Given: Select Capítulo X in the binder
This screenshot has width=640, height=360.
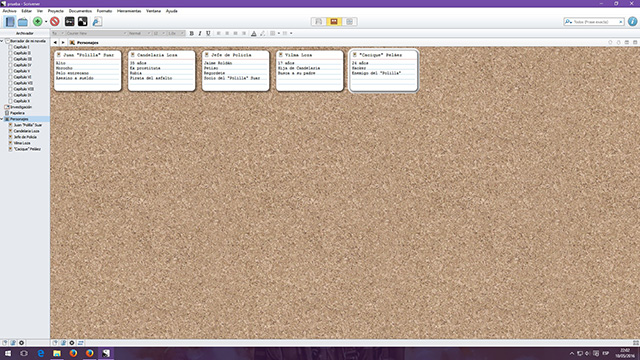Looking at the screenshot, I should 22,101.
